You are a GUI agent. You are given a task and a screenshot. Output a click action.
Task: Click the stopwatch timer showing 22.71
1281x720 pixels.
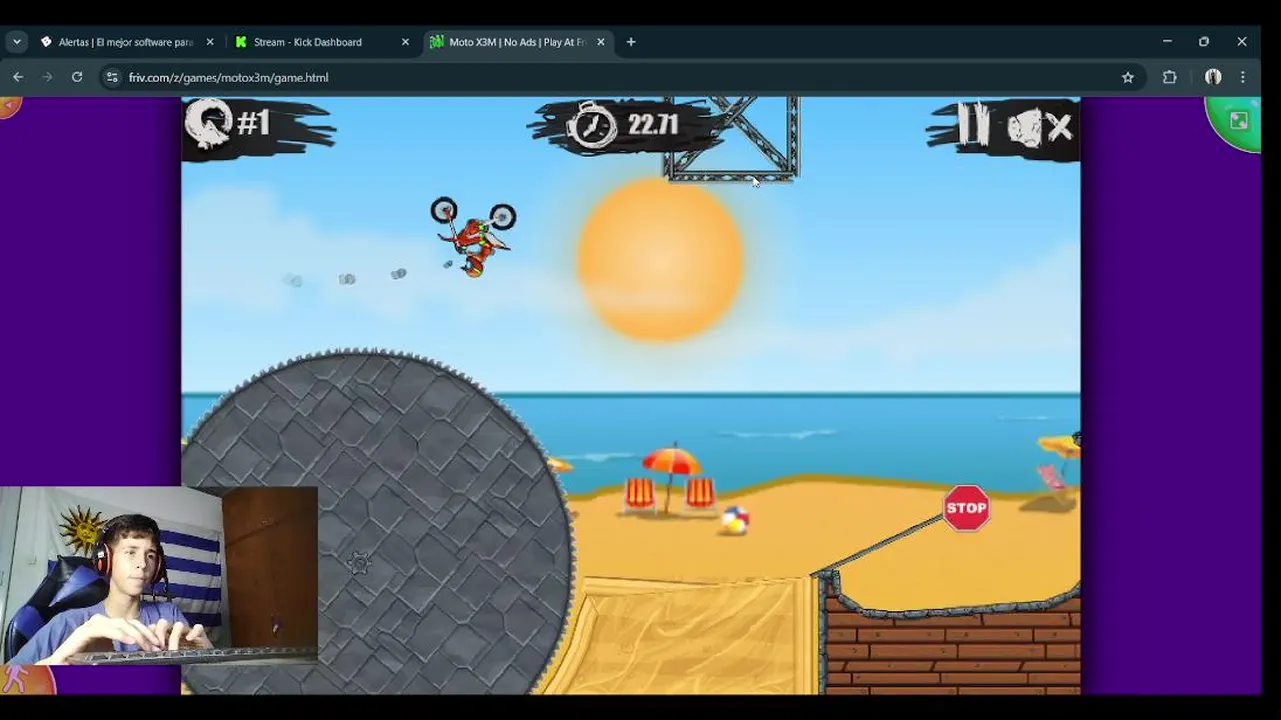coord(625,125)
